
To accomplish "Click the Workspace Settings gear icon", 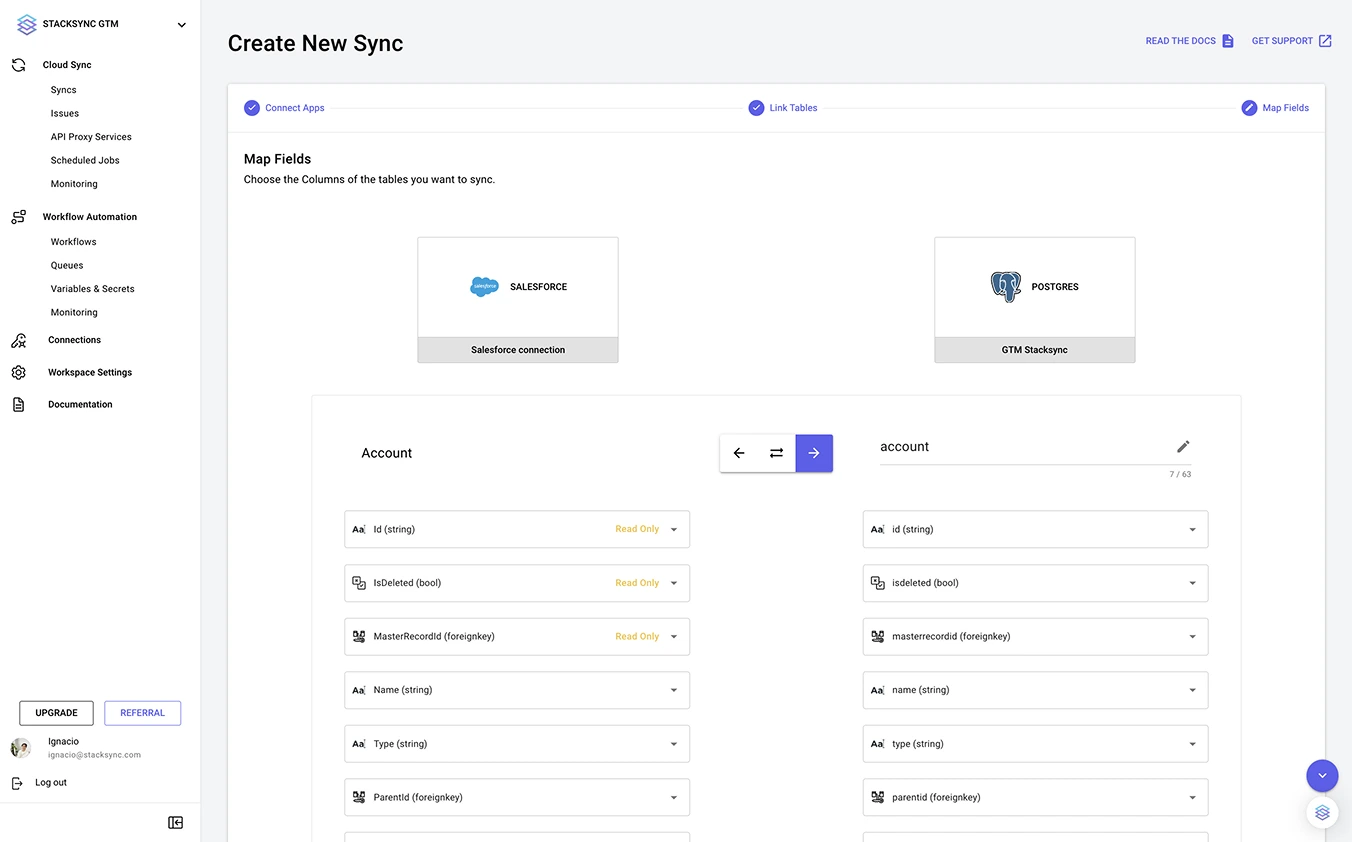I will point(18,372).
